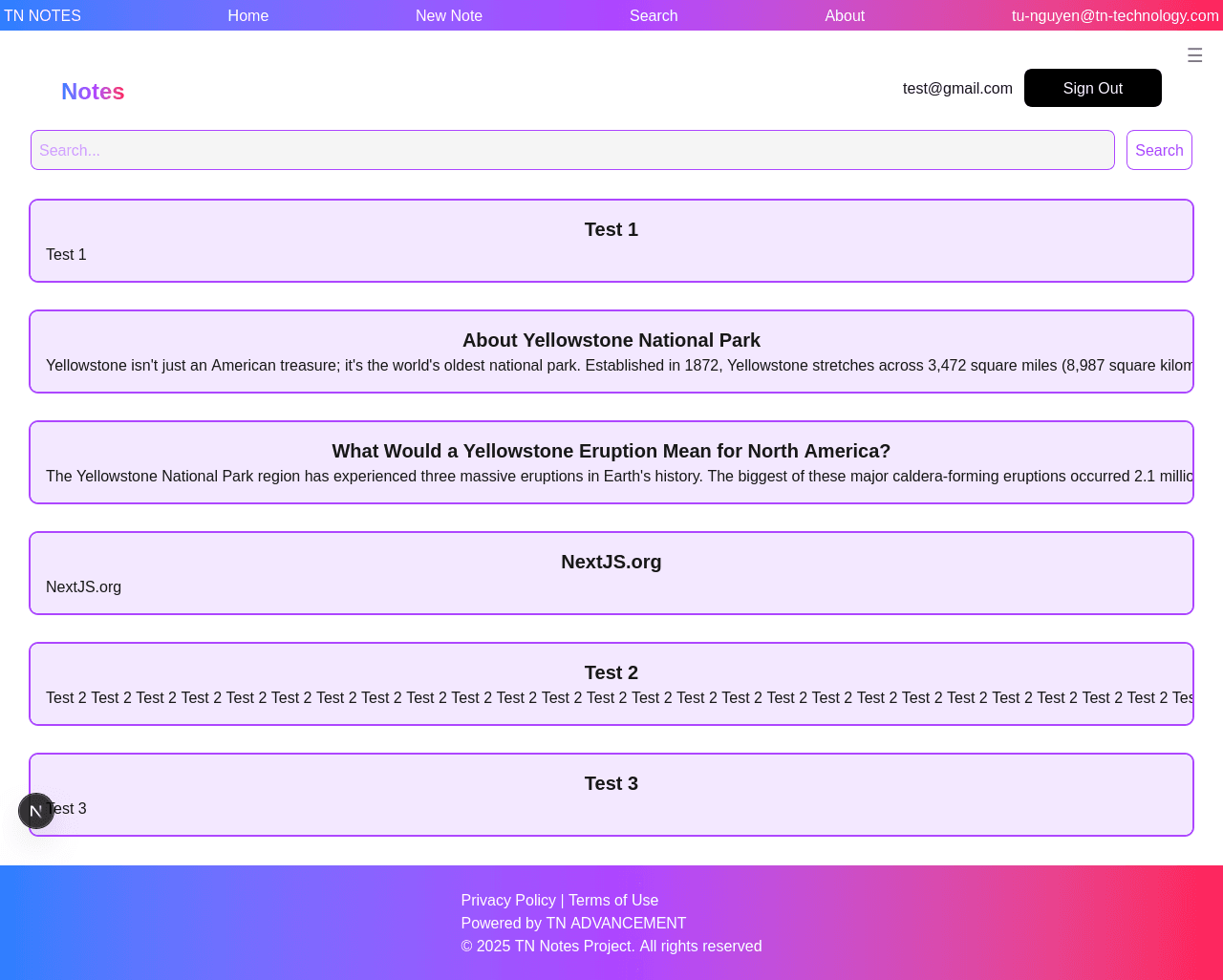Open New Note from the navigation bar
The image size is (1223, 980).
[x=448, y=16]
